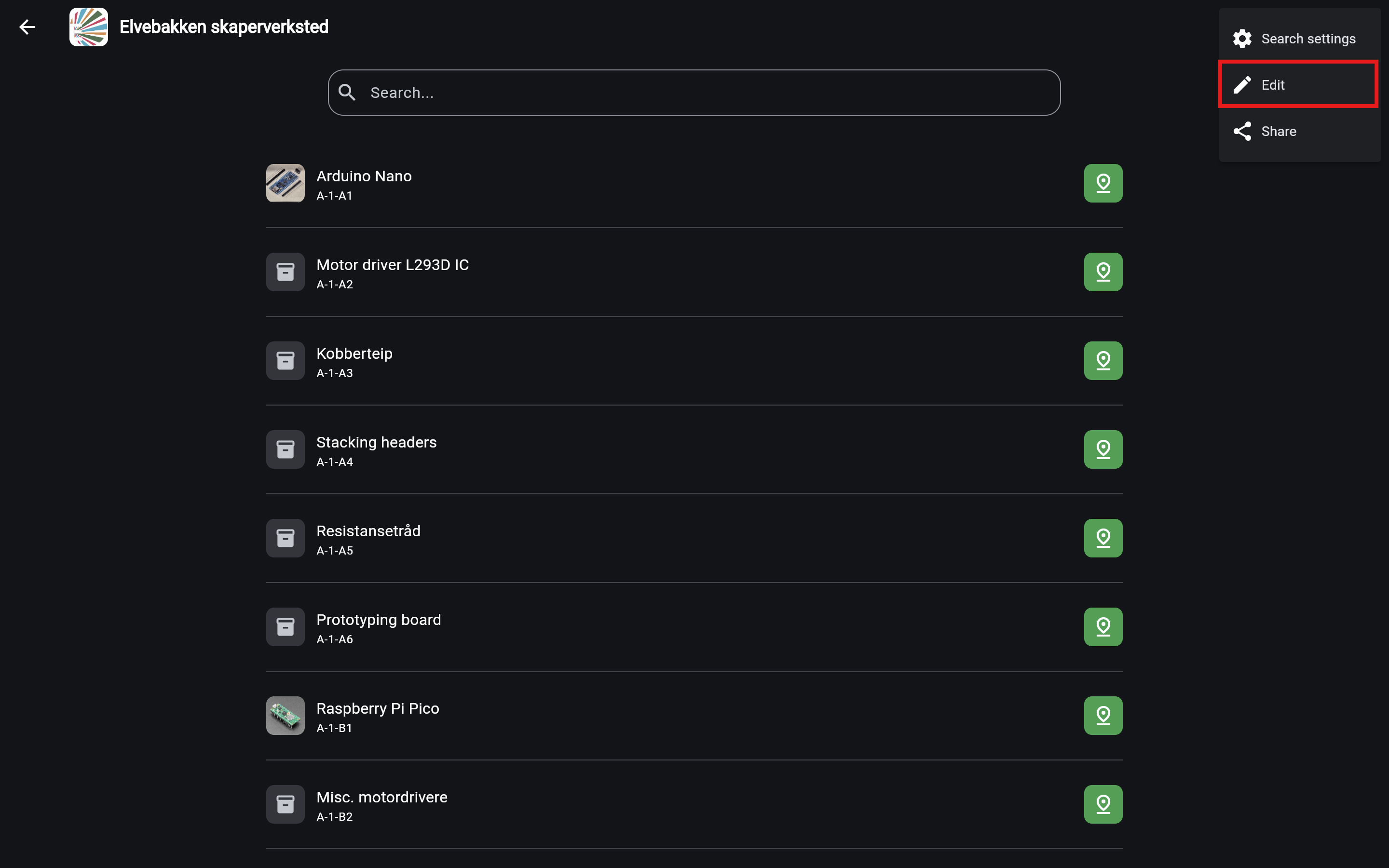Open the Arduino Nano thumbnail image

click(285, 183)
